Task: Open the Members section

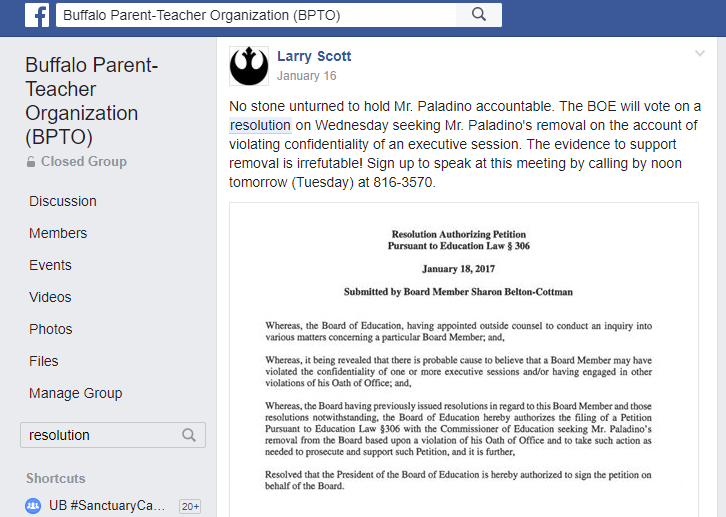Action: coord(58,233)
